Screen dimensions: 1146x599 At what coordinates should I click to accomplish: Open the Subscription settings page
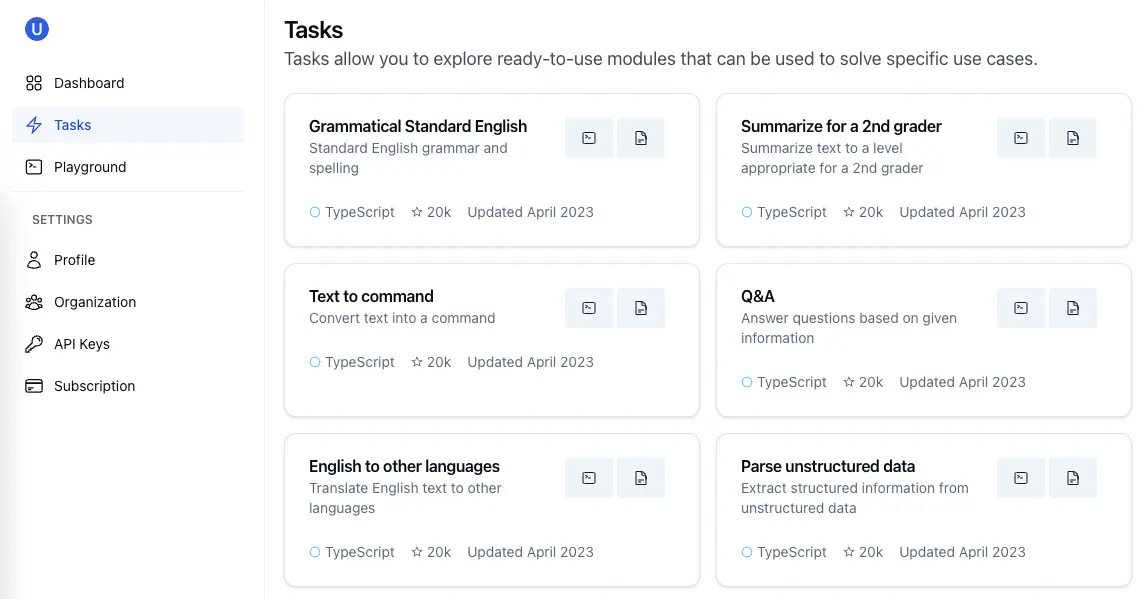coord(94,386)
